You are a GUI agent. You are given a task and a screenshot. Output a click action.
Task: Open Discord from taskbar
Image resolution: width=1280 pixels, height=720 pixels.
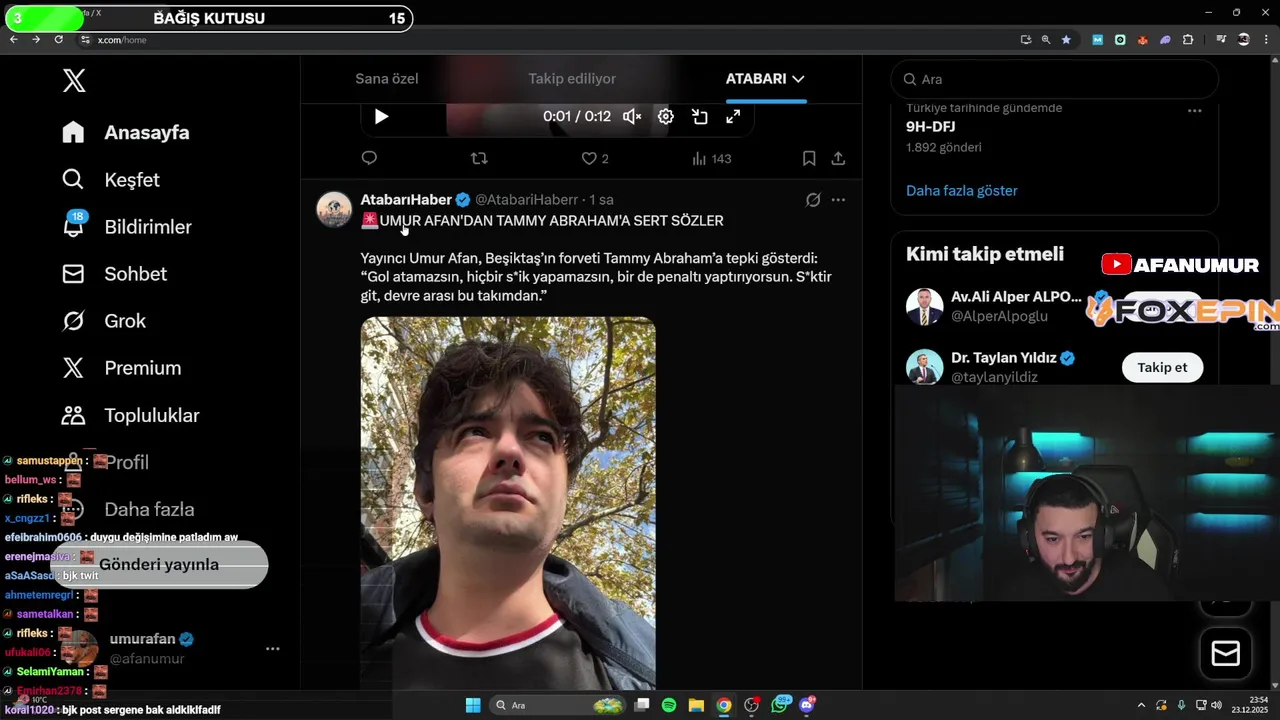(x=807, y=705)
